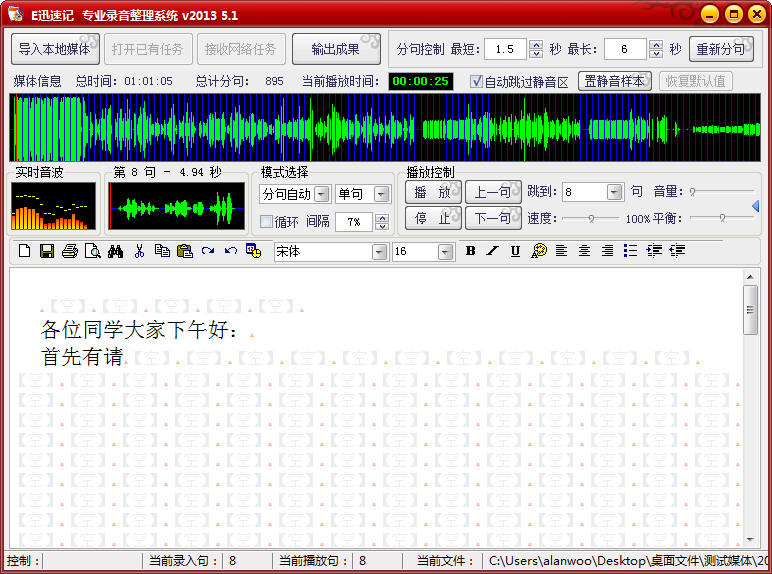Screen dimensions: 772x574
Task: Open find with the binoculars icon
Action: click(115, 251)
